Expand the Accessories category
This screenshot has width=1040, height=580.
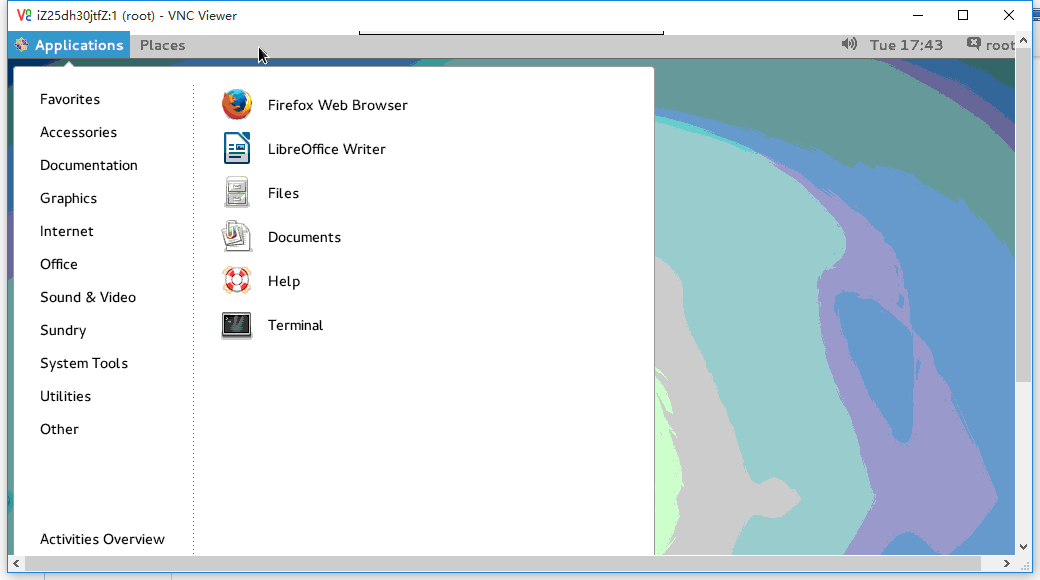pos(78,132)
